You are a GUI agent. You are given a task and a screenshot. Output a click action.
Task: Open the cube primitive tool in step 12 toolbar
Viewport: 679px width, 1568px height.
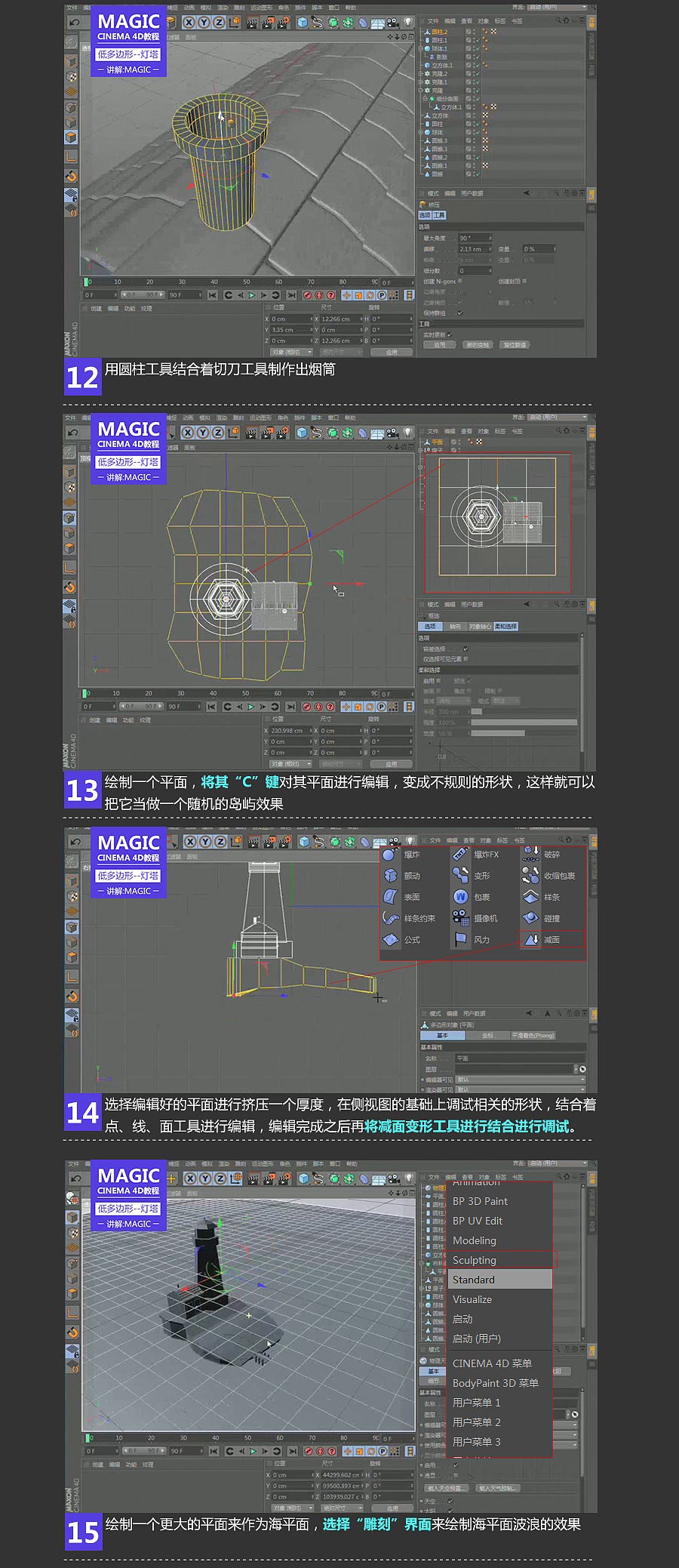point(303,23)
